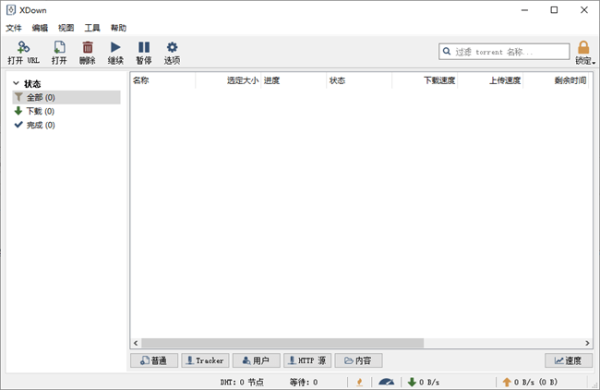Focus the 过滤 torrent 名称 filter field
The height and width of the screenshot is (390, 600).
[504, 51]
